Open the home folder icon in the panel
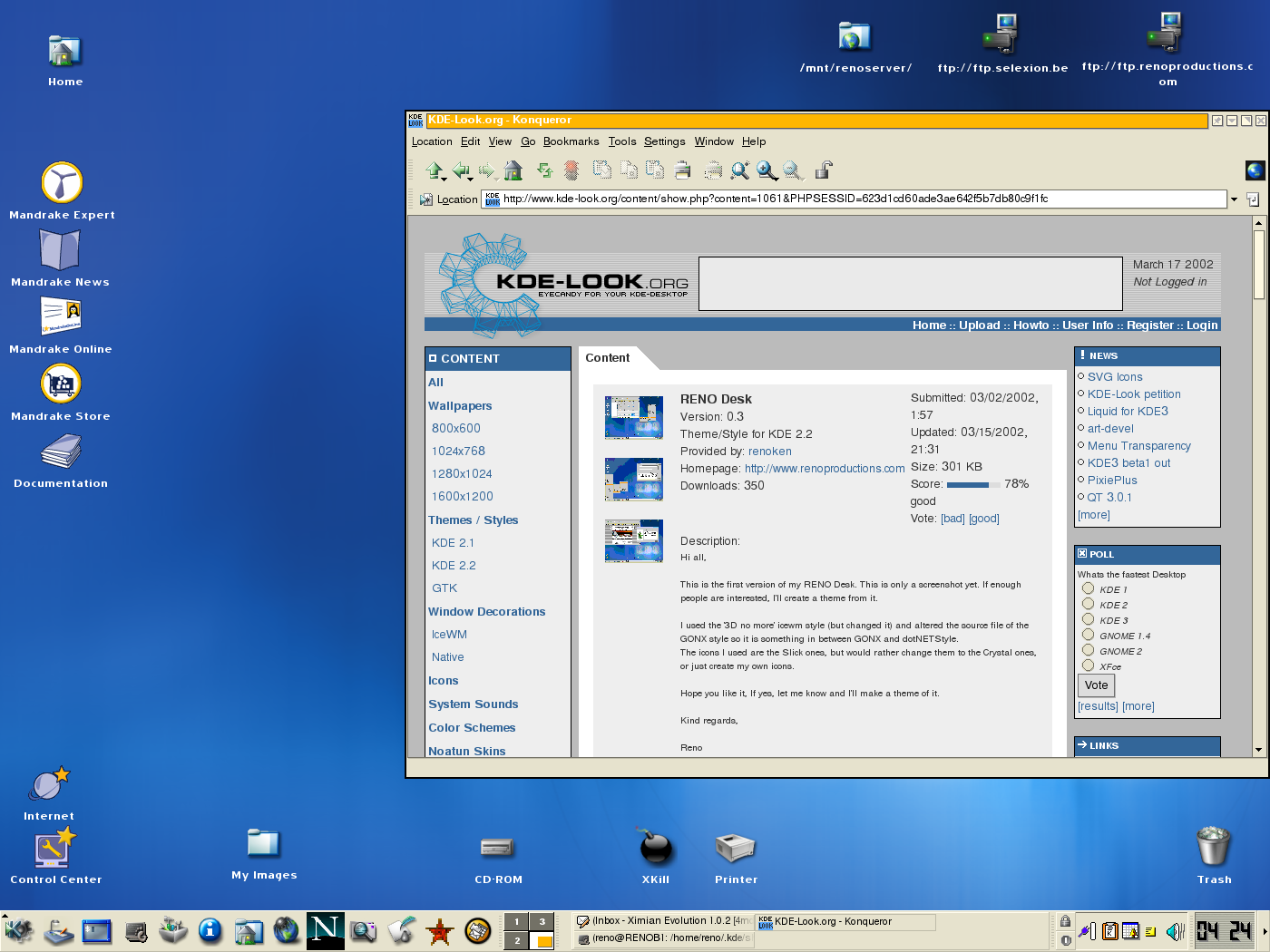Screen dimensions: 1270x952 click(249, 931)
